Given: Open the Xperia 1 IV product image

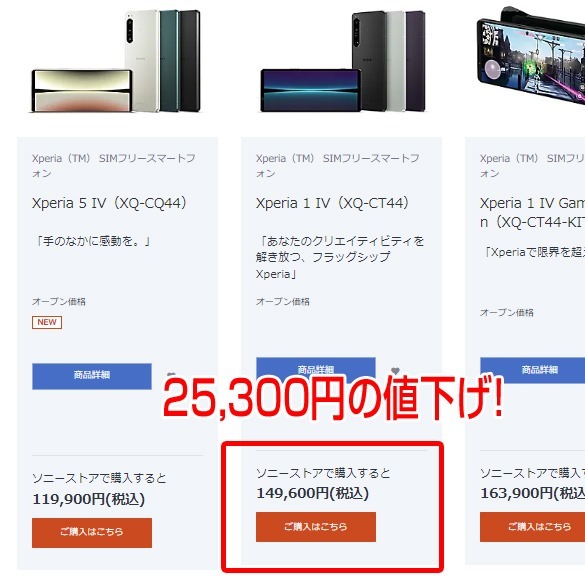Looking at the screenshot, I should coord(343,61).
